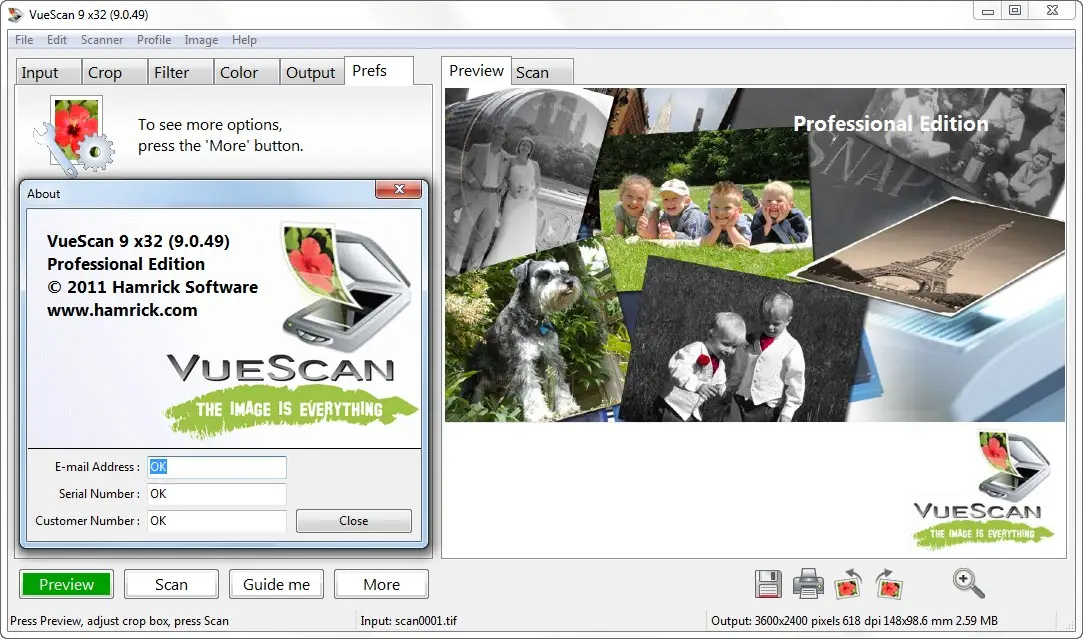This screenshot has height=639, width=1083.
Task: Save the scan with the floppy disk icon
Action: pos(768,584)
